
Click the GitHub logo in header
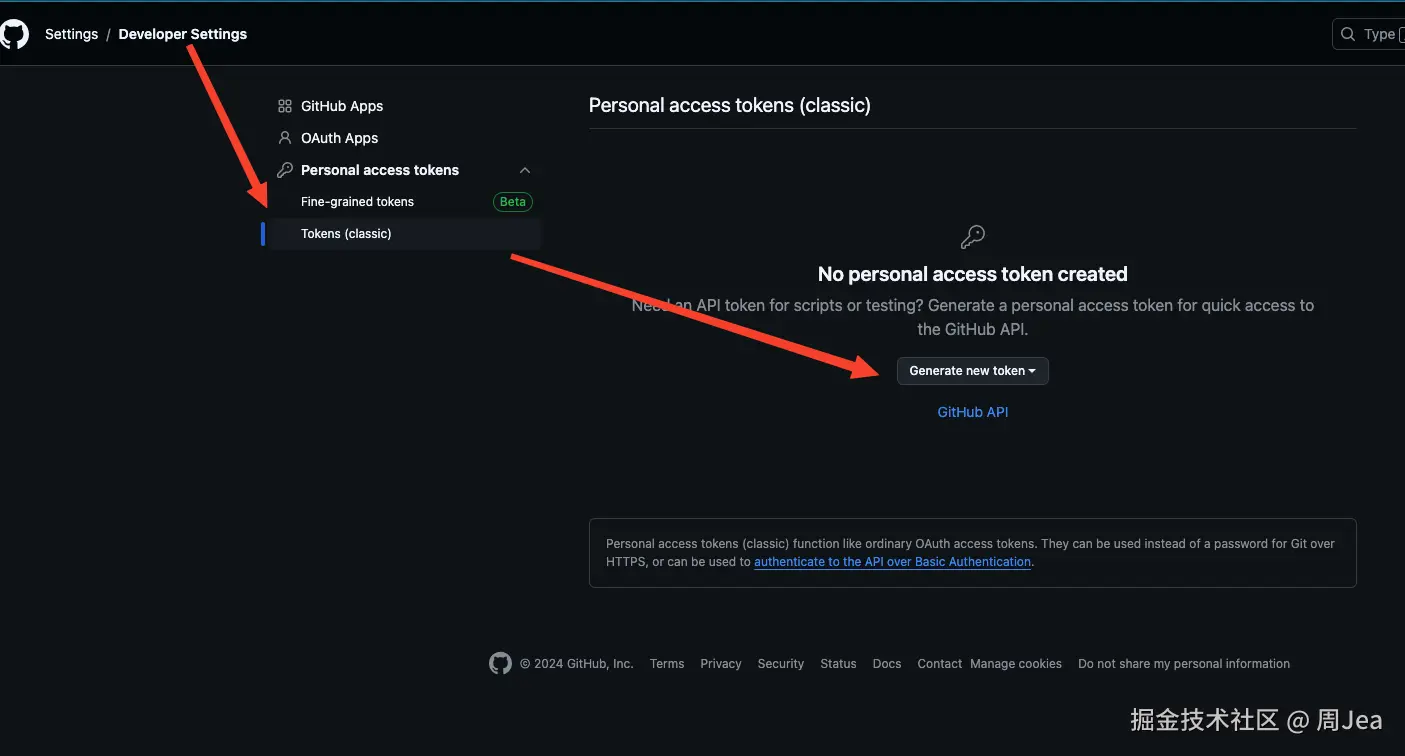point(14,34)
